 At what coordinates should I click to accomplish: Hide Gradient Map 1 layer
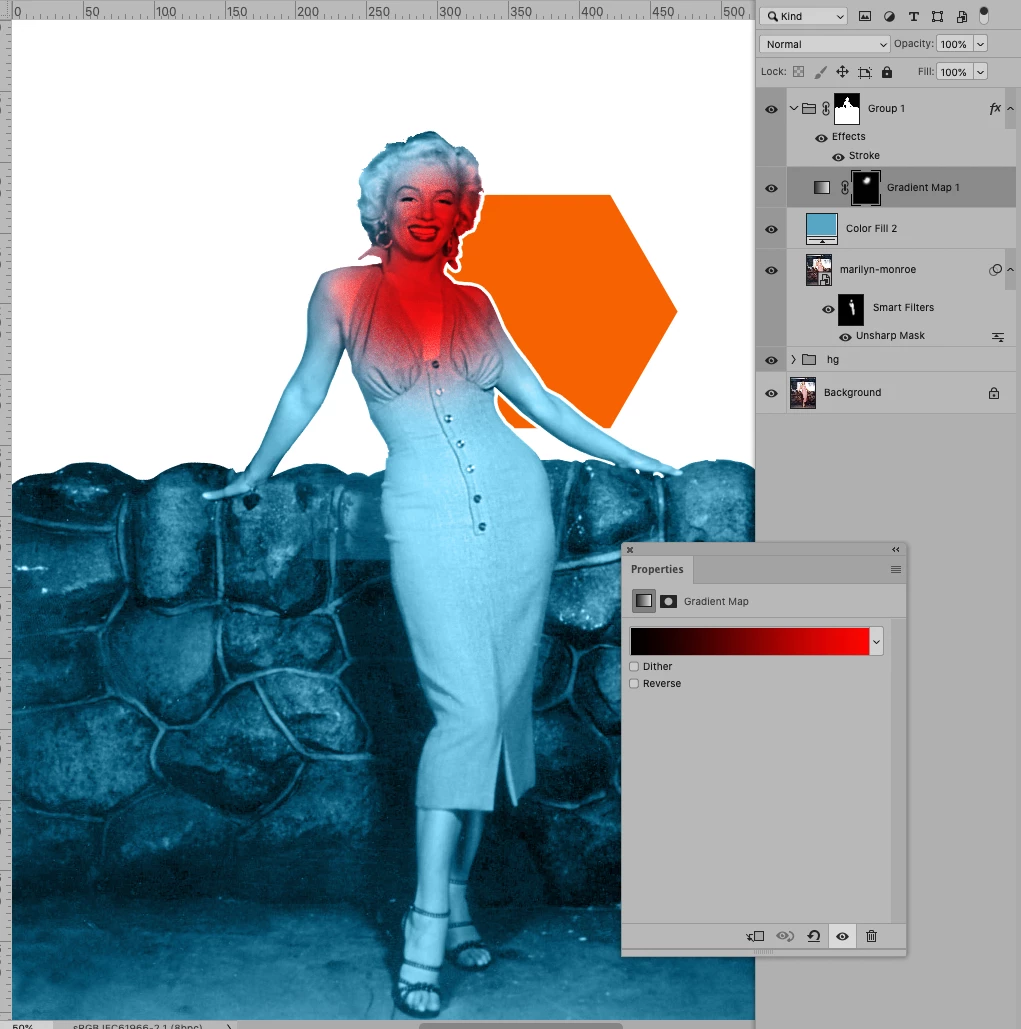[772, 188]
